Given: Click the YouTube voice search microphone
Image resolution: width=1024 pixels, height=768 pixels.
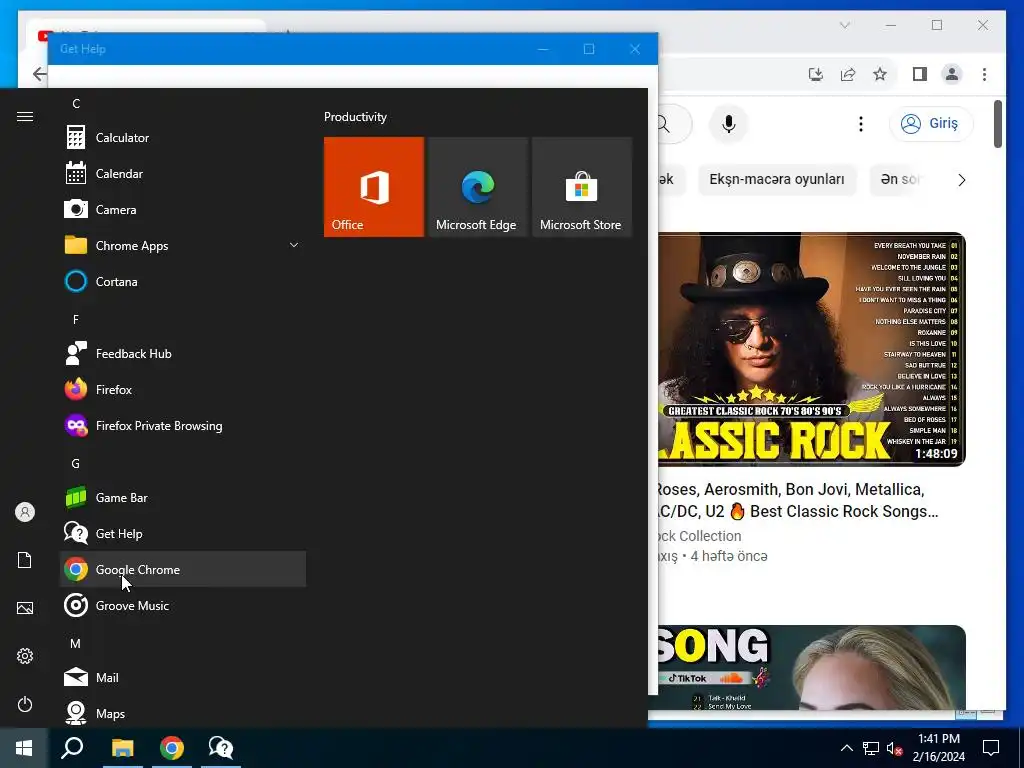Looking at the screenshot, I should [x=729, y=124].
